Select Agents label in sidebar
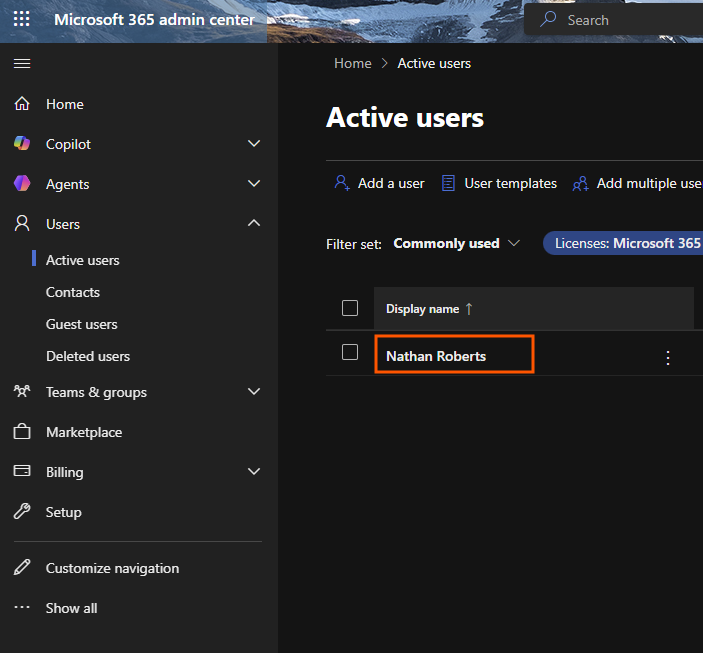Screen dimensions: 703x653 [67, 184]
